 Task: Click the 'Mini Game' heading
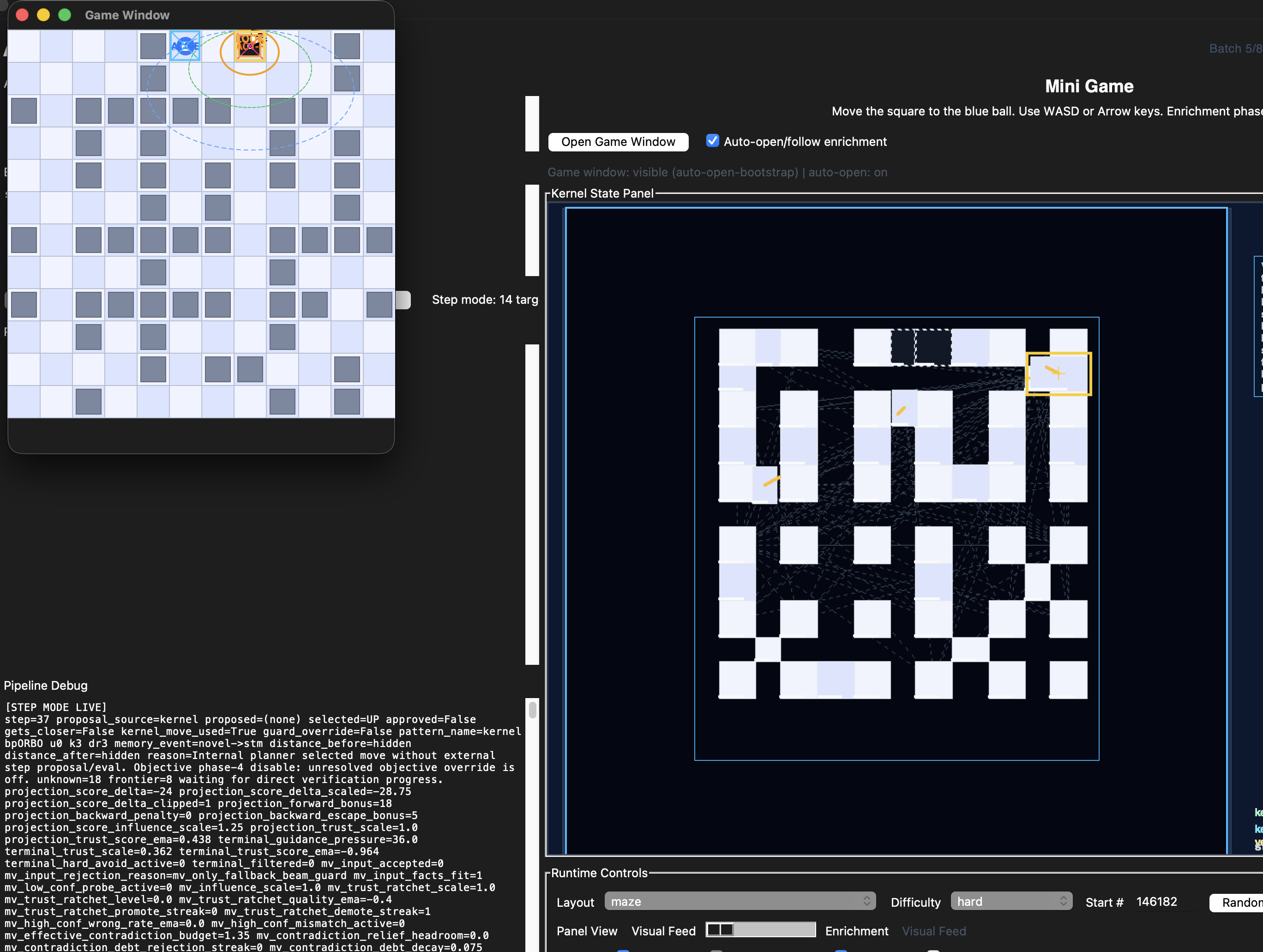1089,86
